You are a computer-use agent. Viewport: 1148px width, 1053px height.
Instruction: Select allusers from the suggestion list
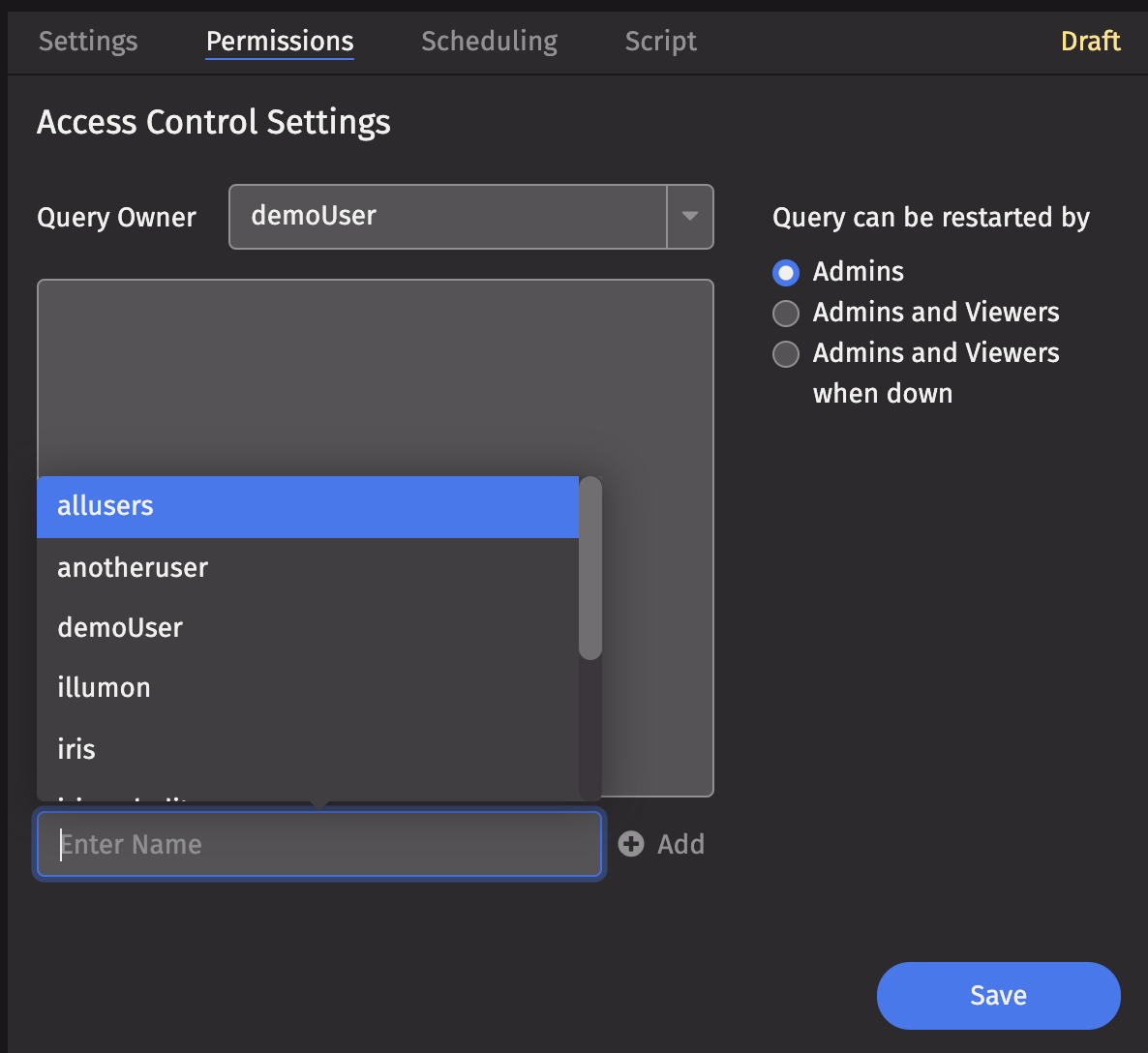pyautogui.click(x=307, y=506)
